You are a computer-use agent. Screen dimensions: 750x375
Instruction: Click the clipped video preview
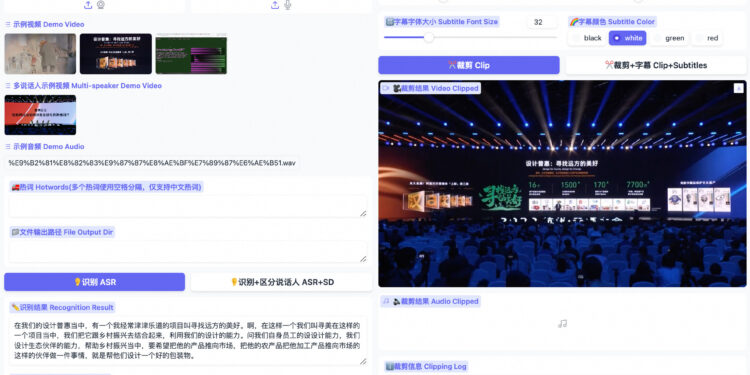pyautogui.click(x=562, y=184)
